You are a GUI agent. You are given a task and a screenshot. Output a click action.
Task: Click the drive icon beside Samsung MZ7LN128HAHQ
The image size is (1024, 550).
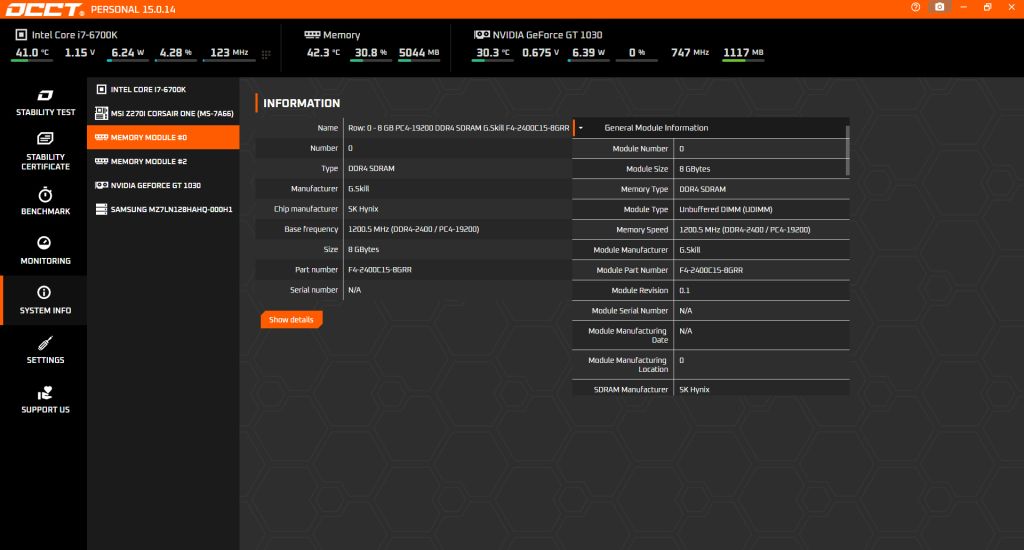coord(101,209)
